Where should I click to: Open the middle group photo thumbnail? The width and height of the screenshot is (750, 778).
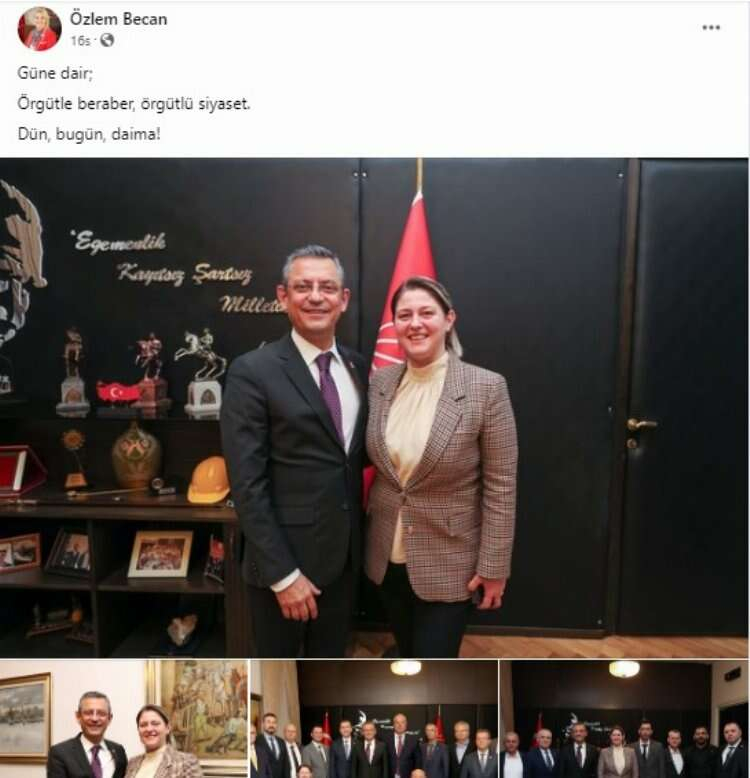pyautogui.click(x=374, y=719)
